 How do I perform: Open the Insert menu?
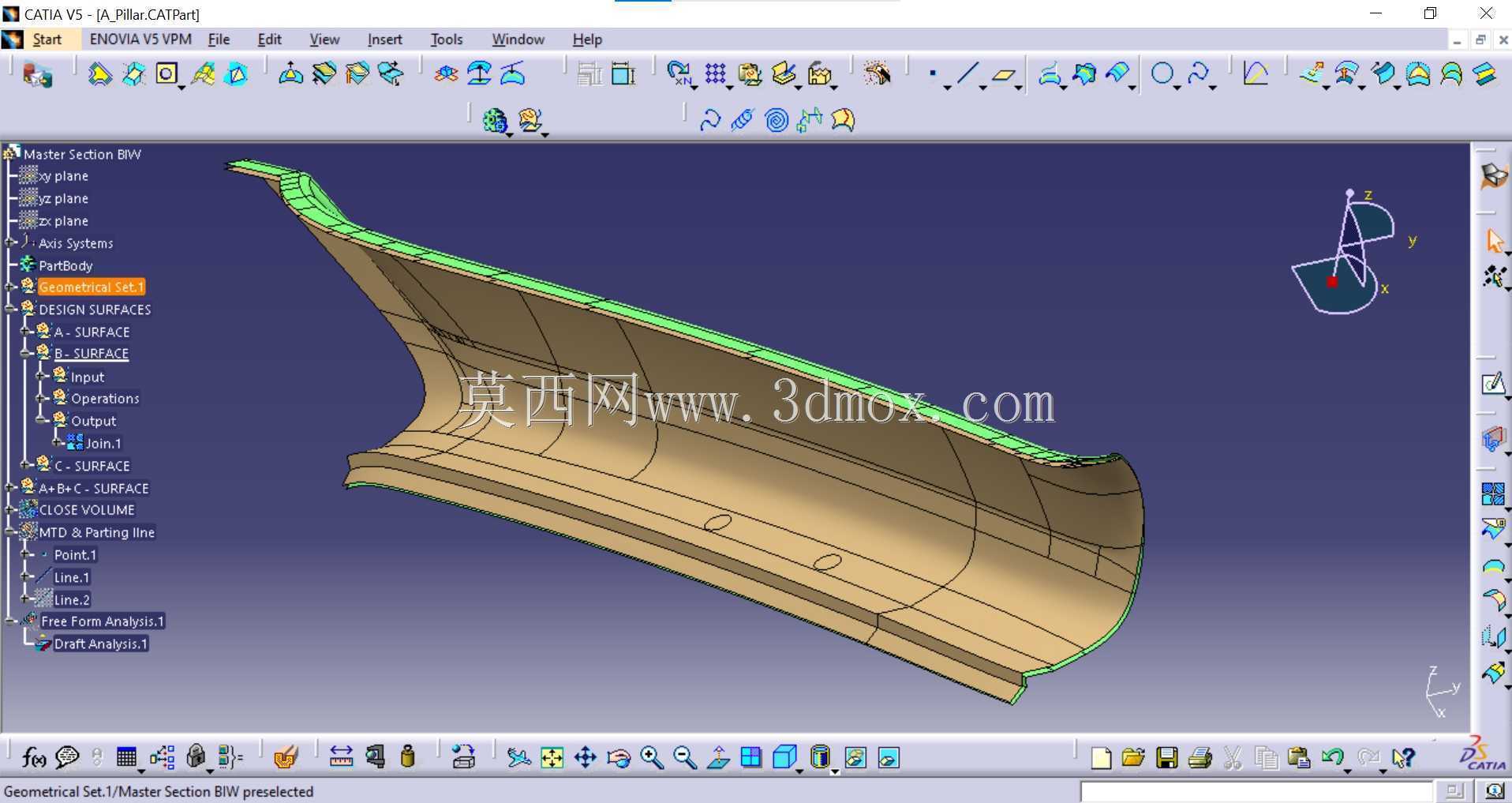[x=384, y=39]
